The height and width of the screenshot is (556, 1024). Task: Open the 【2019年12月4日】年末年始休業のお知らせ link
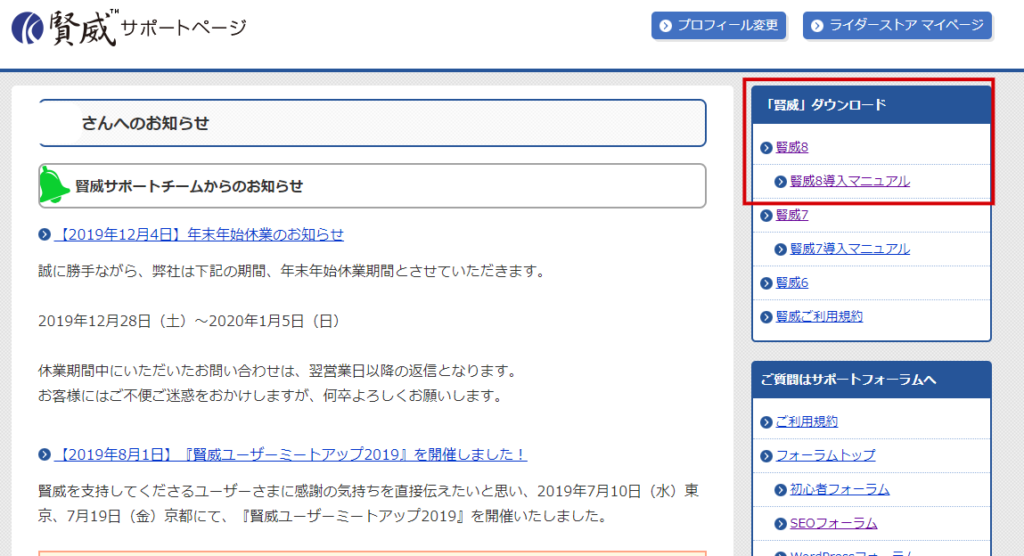pyautogui.click(x=199, y=235)
